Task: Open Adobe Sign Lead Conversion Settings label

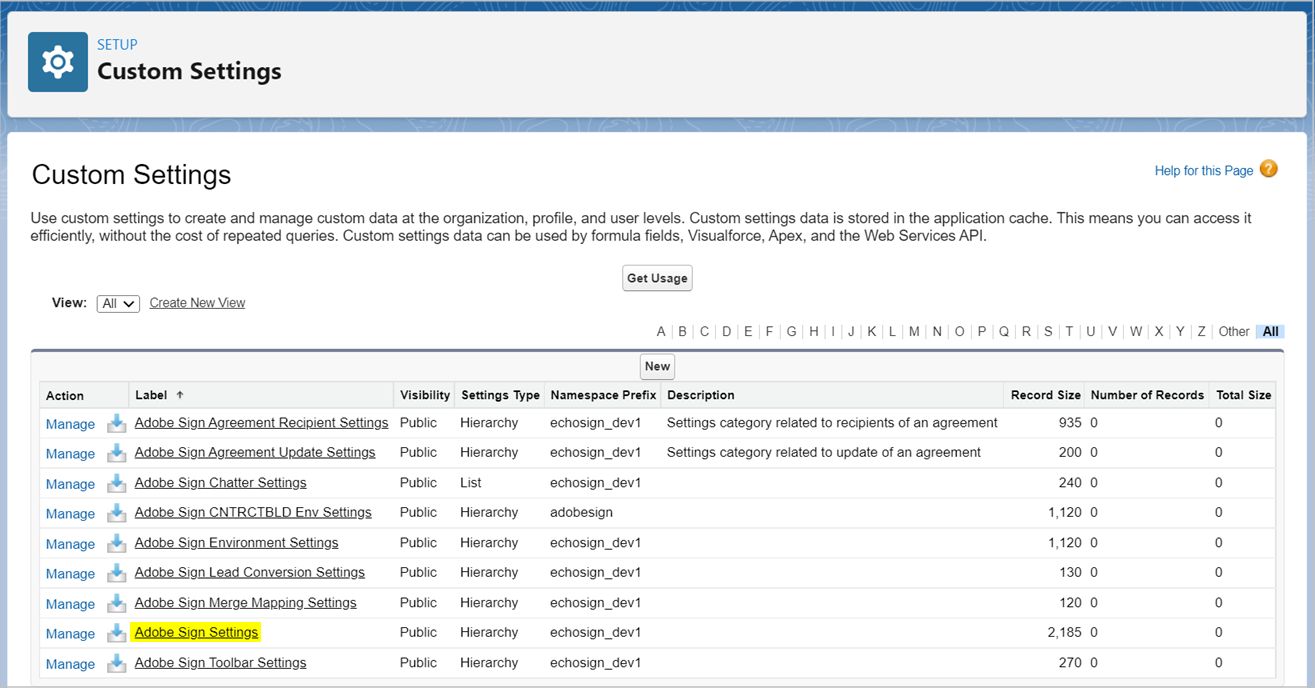Action: [x=250, y=572]
